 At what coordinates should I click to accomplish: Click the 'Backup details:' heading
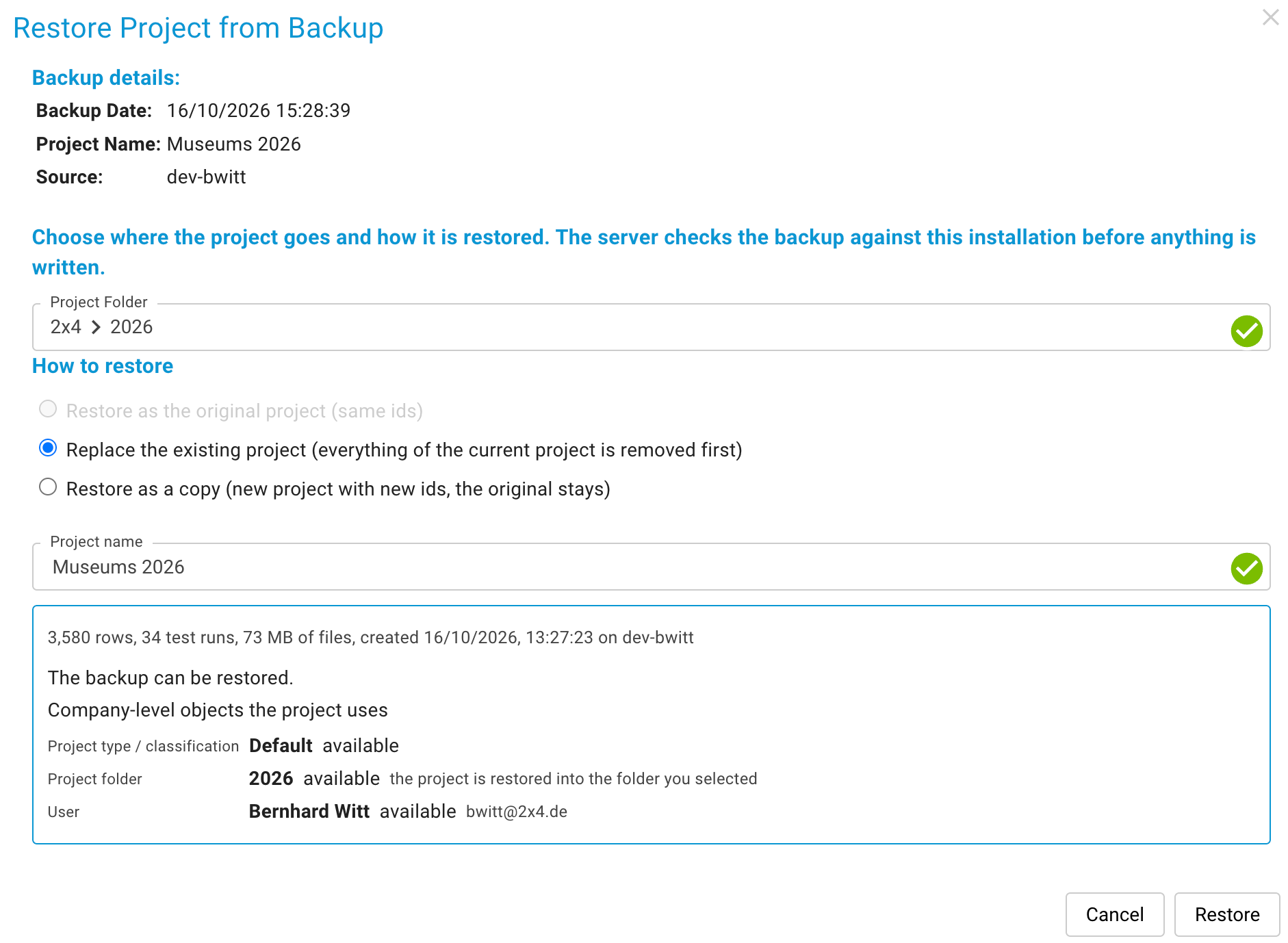[106, 78]
